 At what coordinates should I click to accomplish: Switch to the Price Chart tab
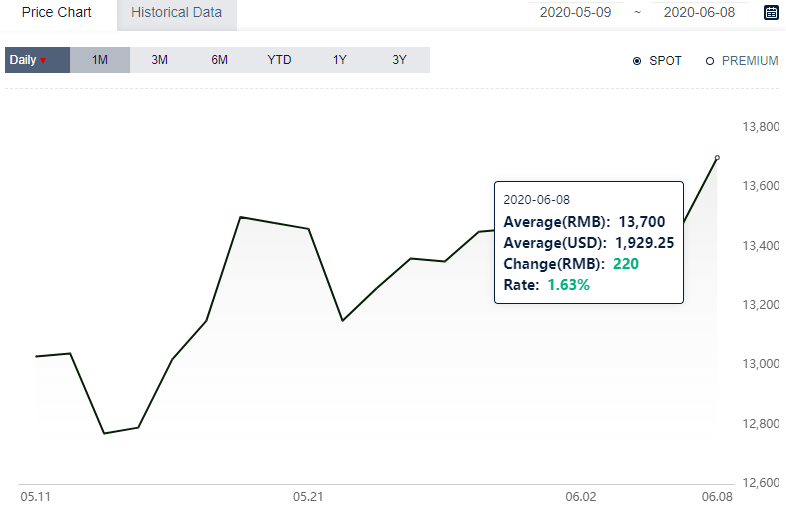tap(57, 13)
